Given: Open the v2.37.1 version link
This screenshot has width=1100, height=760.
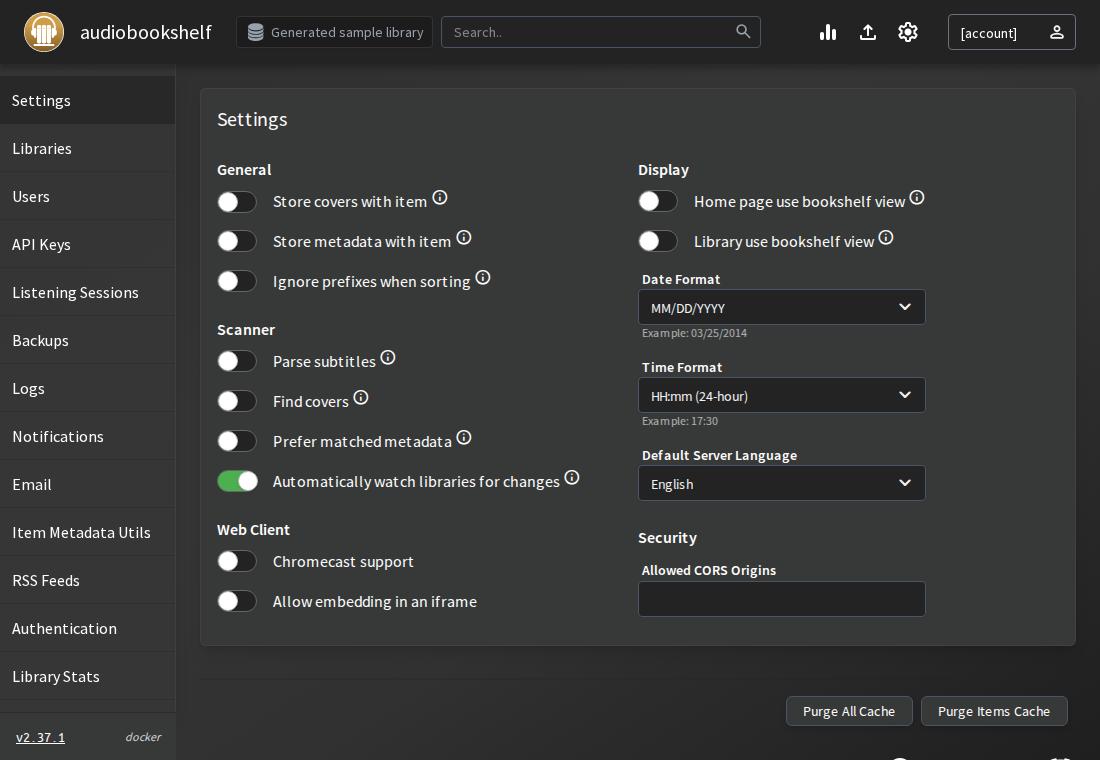Looking at the screenshot, I should click(40, 738).
